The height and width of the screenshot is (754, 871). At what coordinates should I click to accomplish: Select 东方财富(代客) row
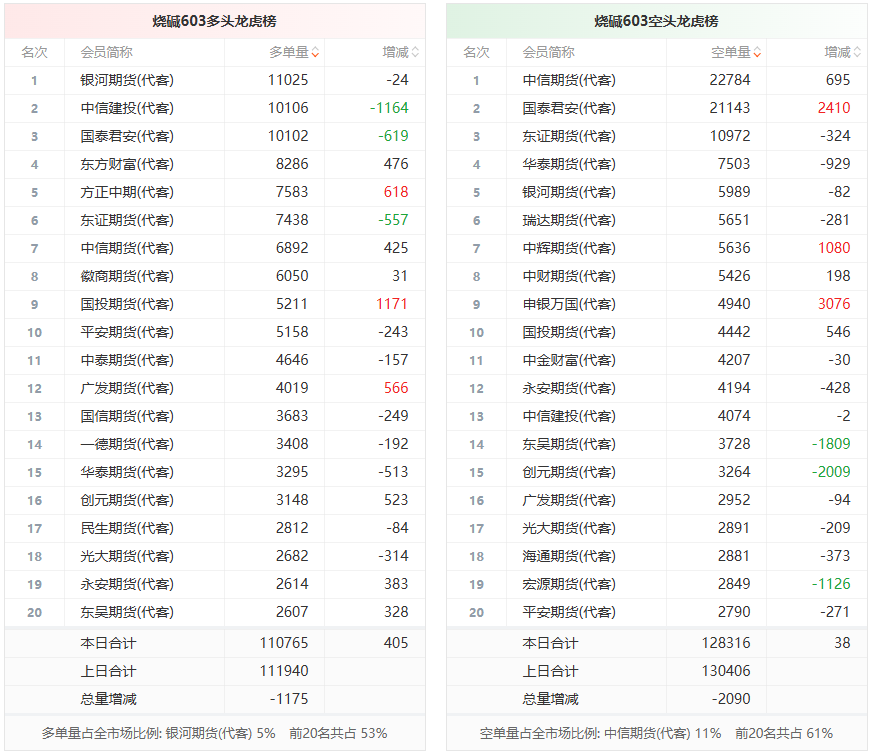coord(215,164)
